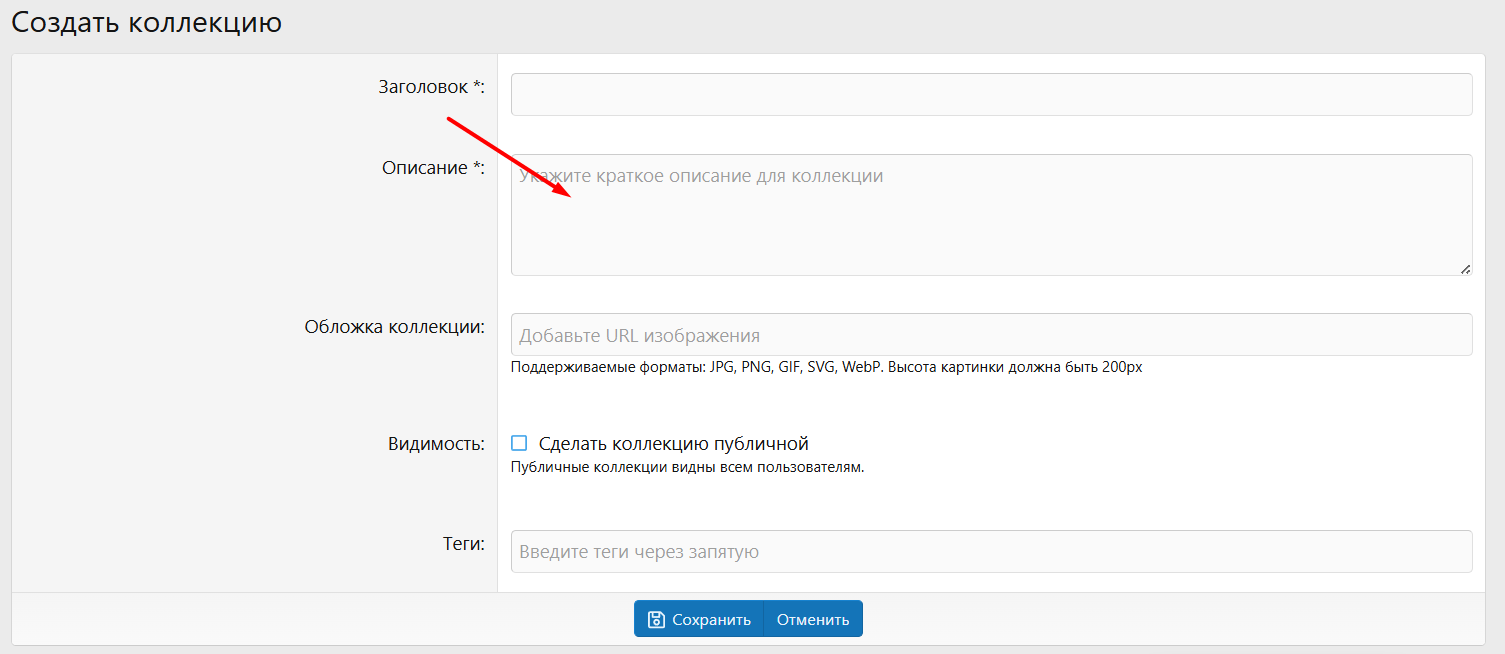Click inside the Описание text area
This screenshot has height=654, width=1505.
[x=990, y=225]
